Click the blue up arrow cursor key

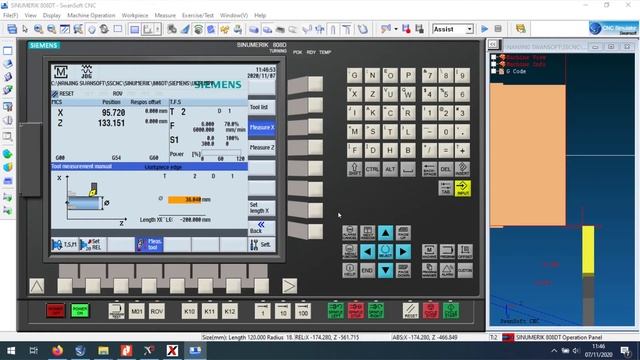[385, 233]
